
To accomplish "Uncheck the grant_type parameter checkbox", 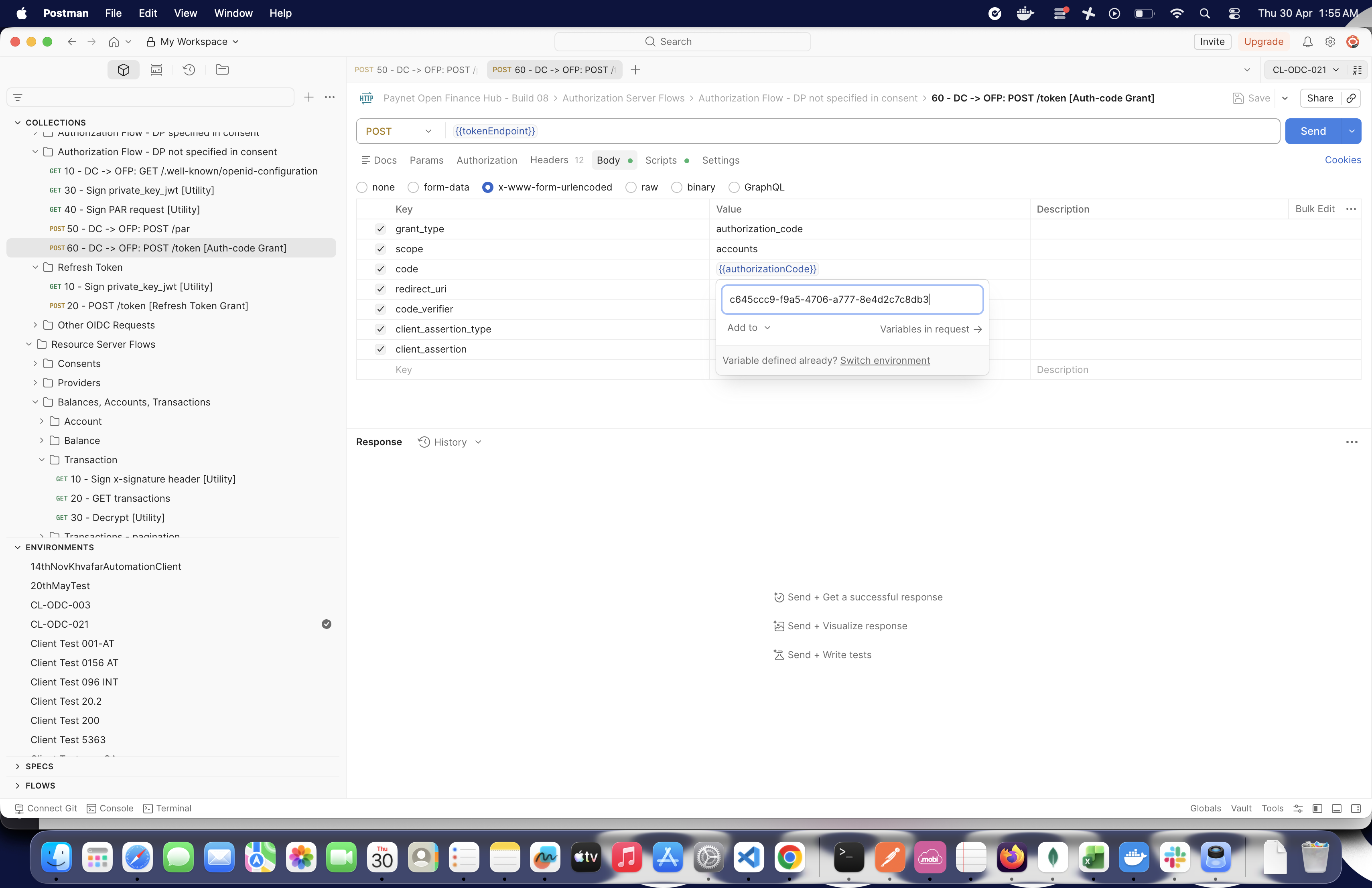I will [380, 229].
